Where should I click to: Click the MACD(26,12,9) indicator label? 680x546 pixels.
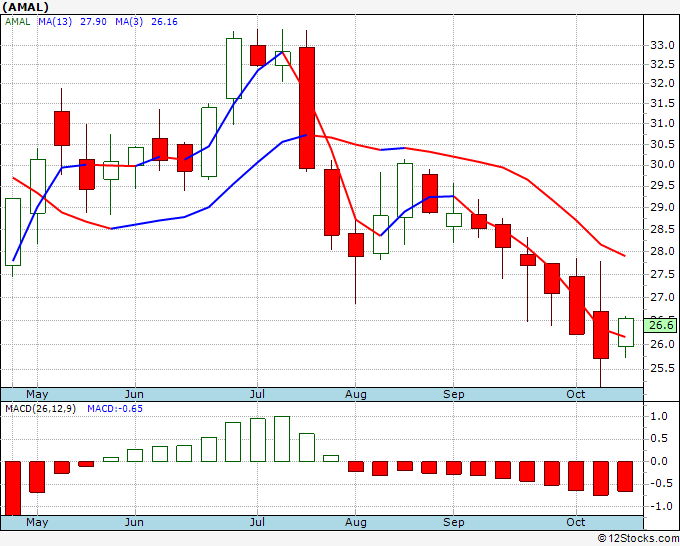click(x=40, y=409)
